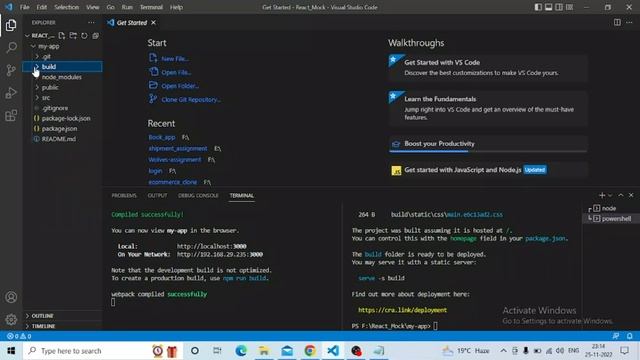Click New Folder icon in Explorer header
This screenshot has width=640, height=360.
(73, 36)
